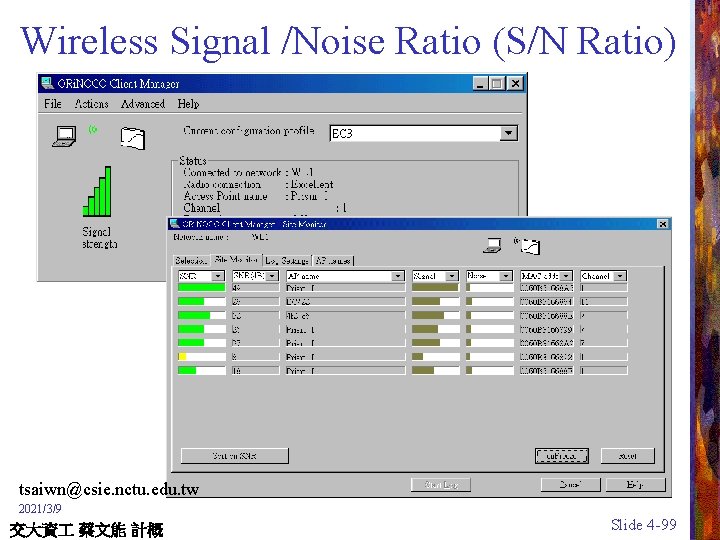Click the AP name cell in the first row
720x540 pixels.
pyautogui.click(x=346, y=288)
